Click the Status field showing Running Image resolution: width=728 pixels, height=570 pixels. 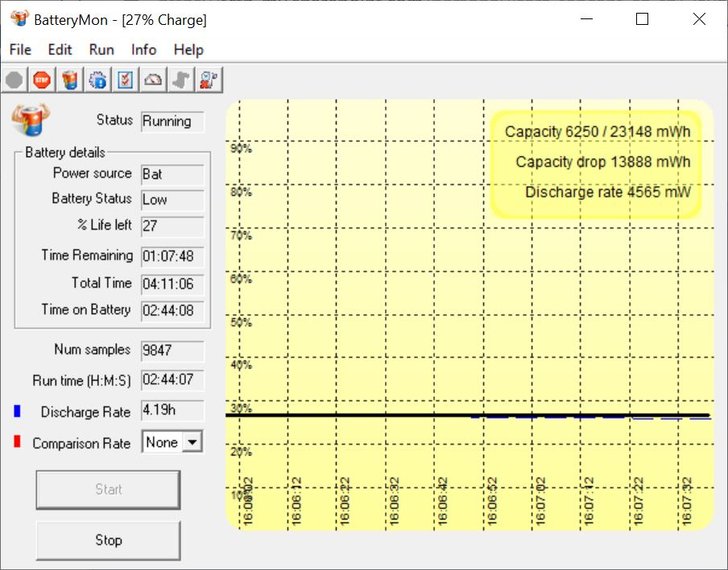(x=172, y=122)
